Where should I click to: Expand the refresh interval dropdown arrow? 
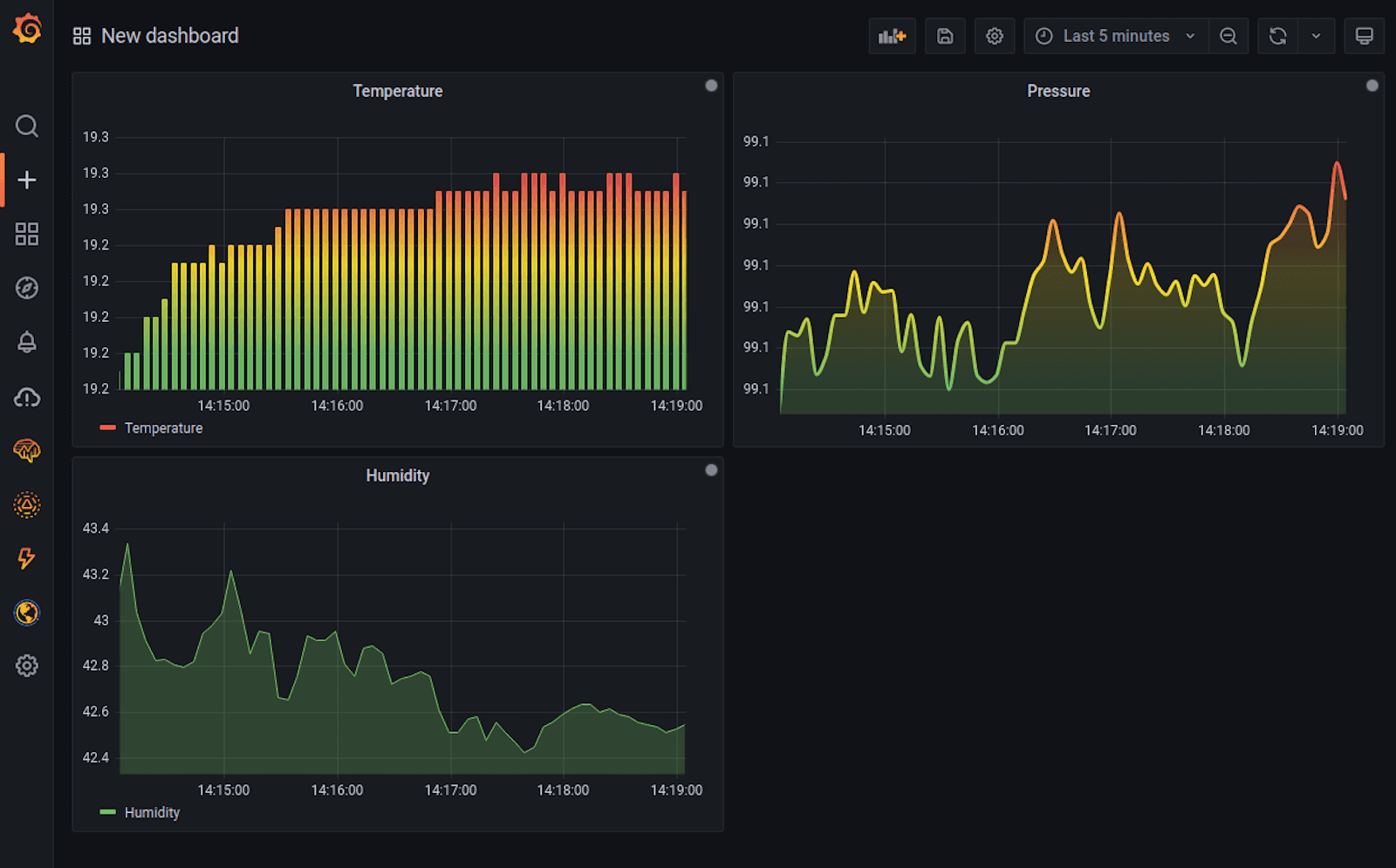[x=1316, y=36]
